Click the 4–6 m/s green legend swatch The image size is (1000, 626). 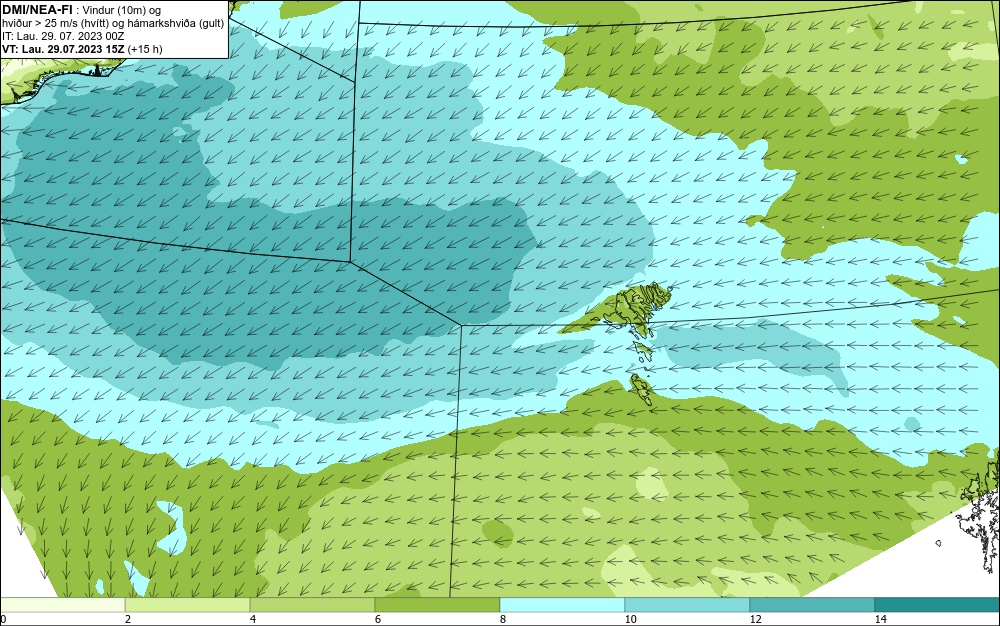click(312, 605)
